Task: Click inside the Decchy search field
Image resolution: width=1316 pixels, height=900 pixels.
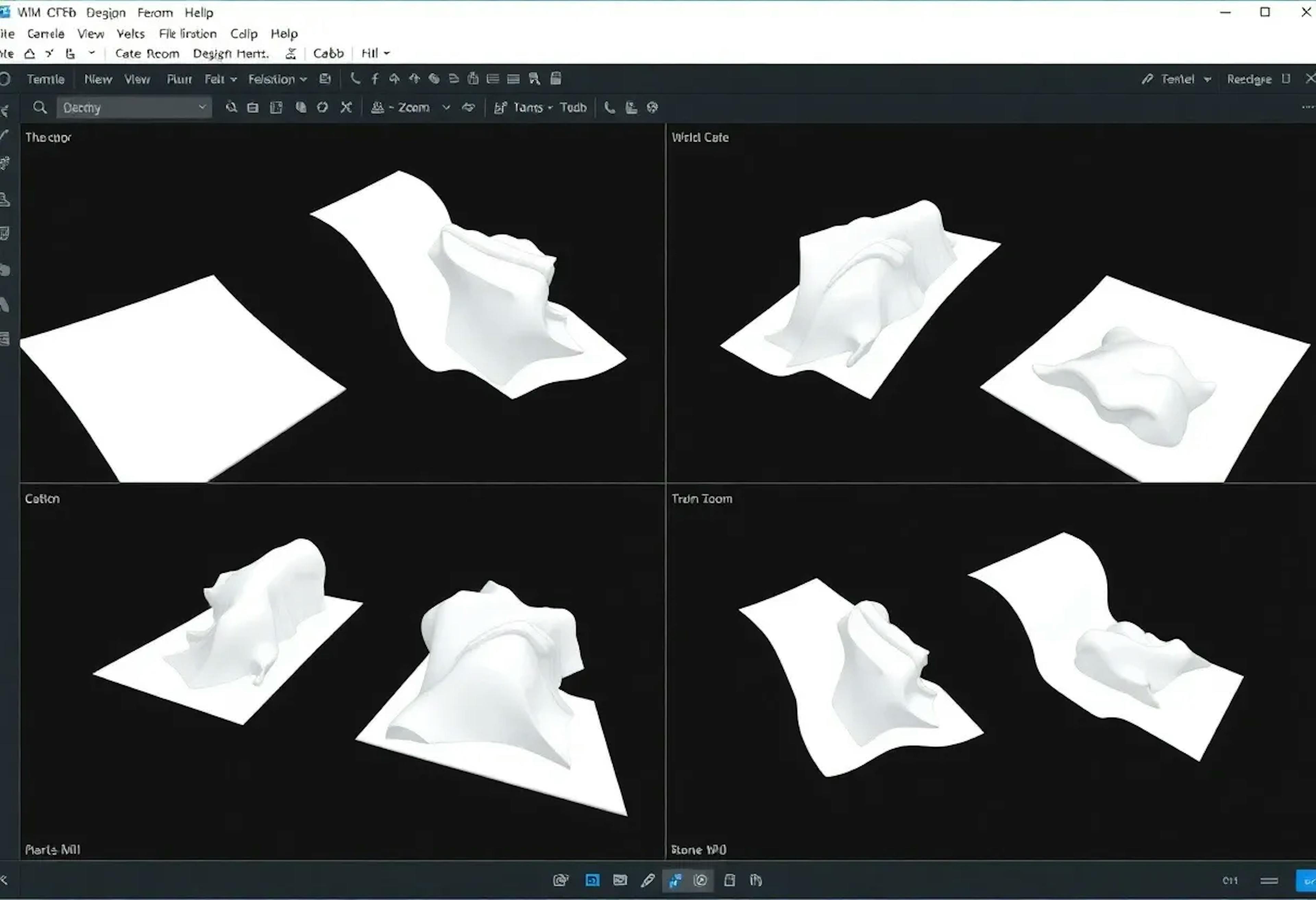Action: (x=125, y=107)
